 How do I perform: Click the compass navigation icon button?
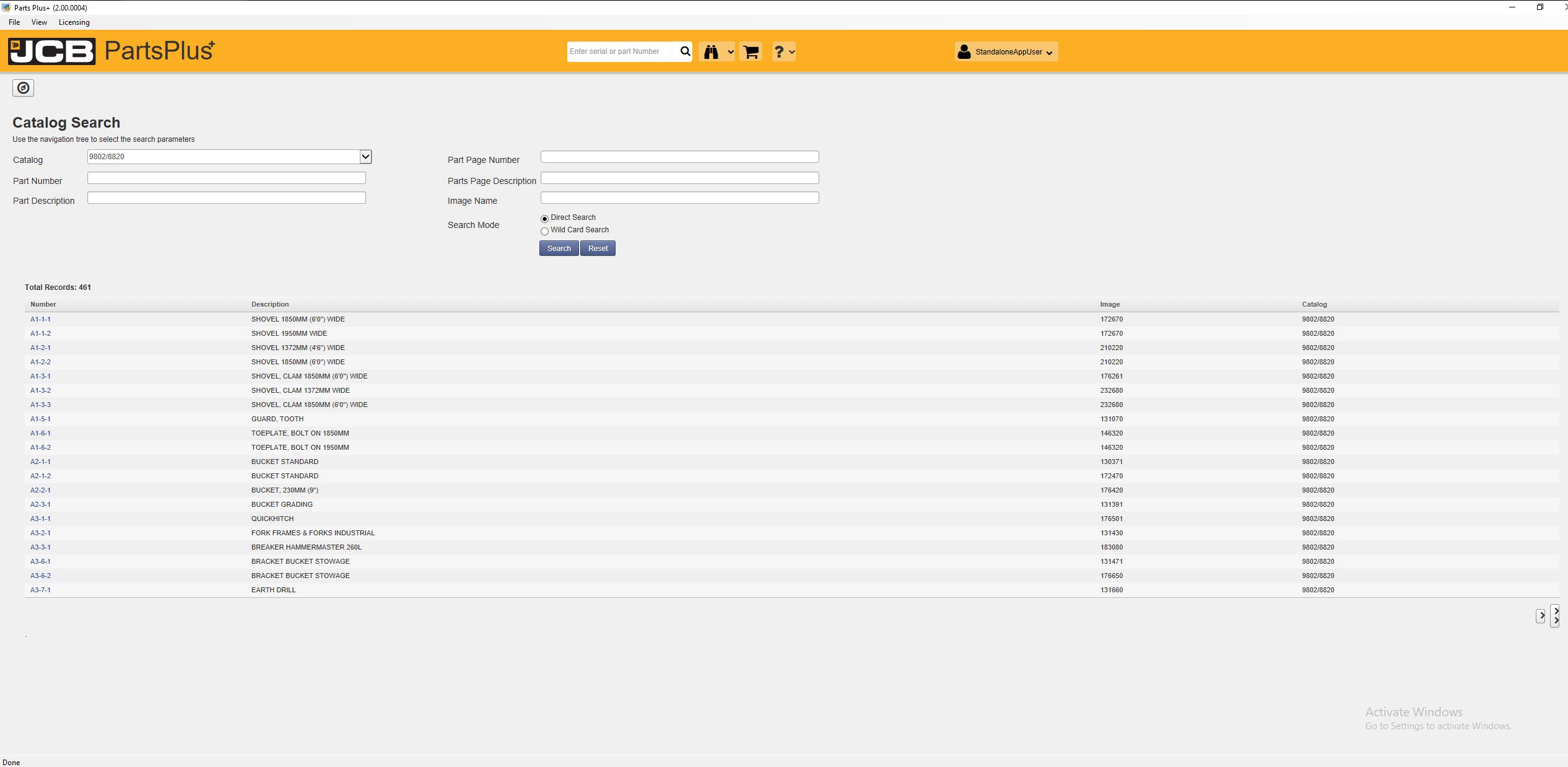tap(23, 88)
